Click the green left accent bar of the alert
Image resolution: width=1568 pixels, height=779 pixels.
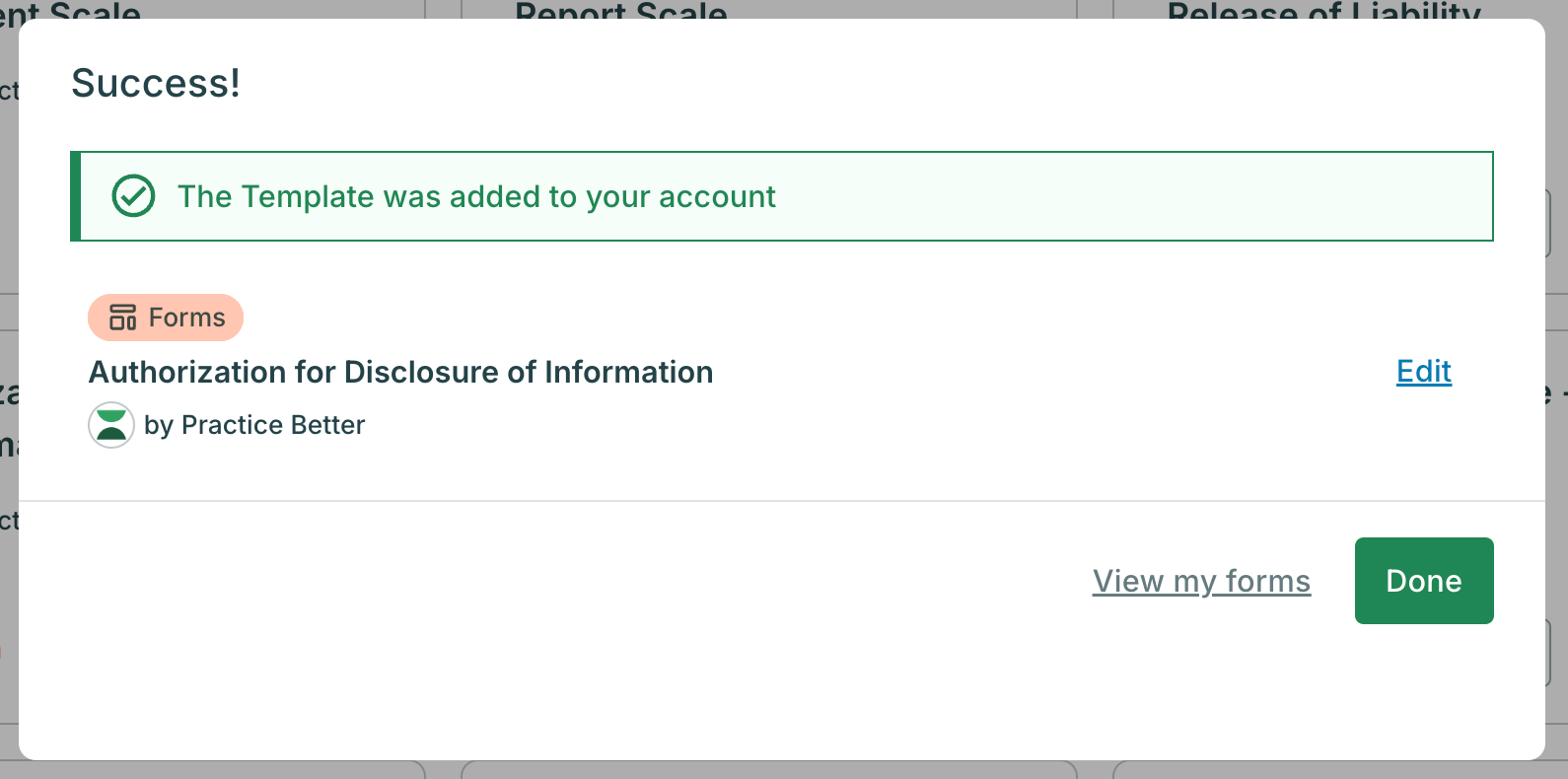(75, 196)
